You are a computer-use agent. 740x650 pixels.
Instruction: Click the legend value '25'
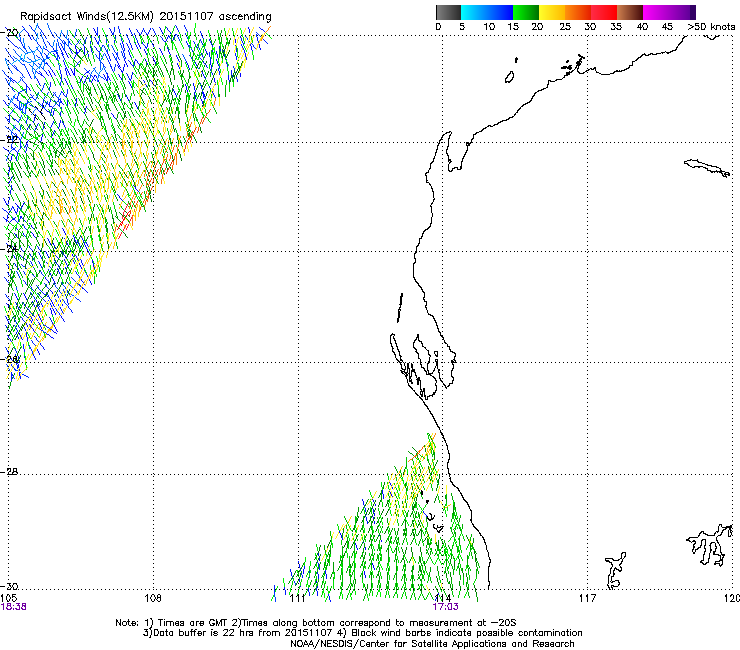click(565, 26)
